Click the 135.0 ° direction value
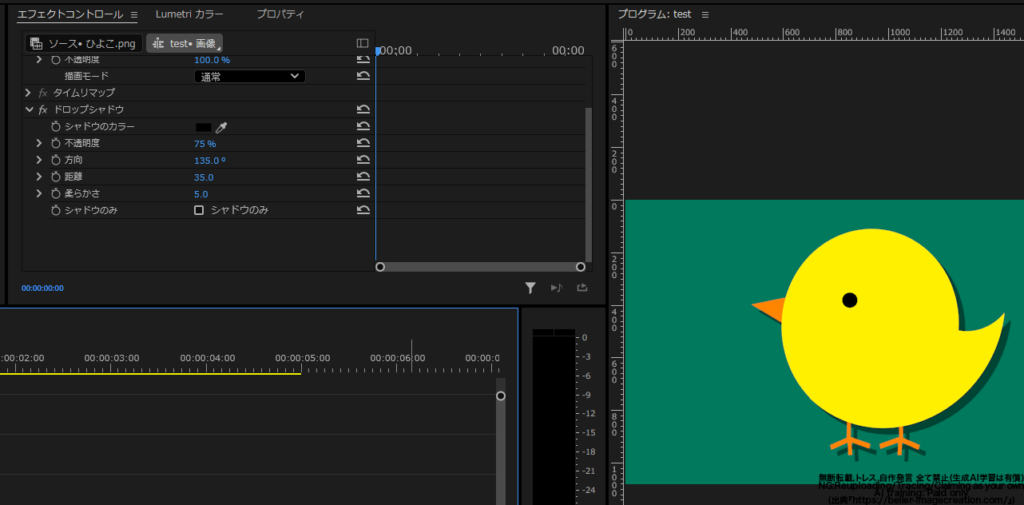Viewport: 1024px width, 505px height. (210, 160)
